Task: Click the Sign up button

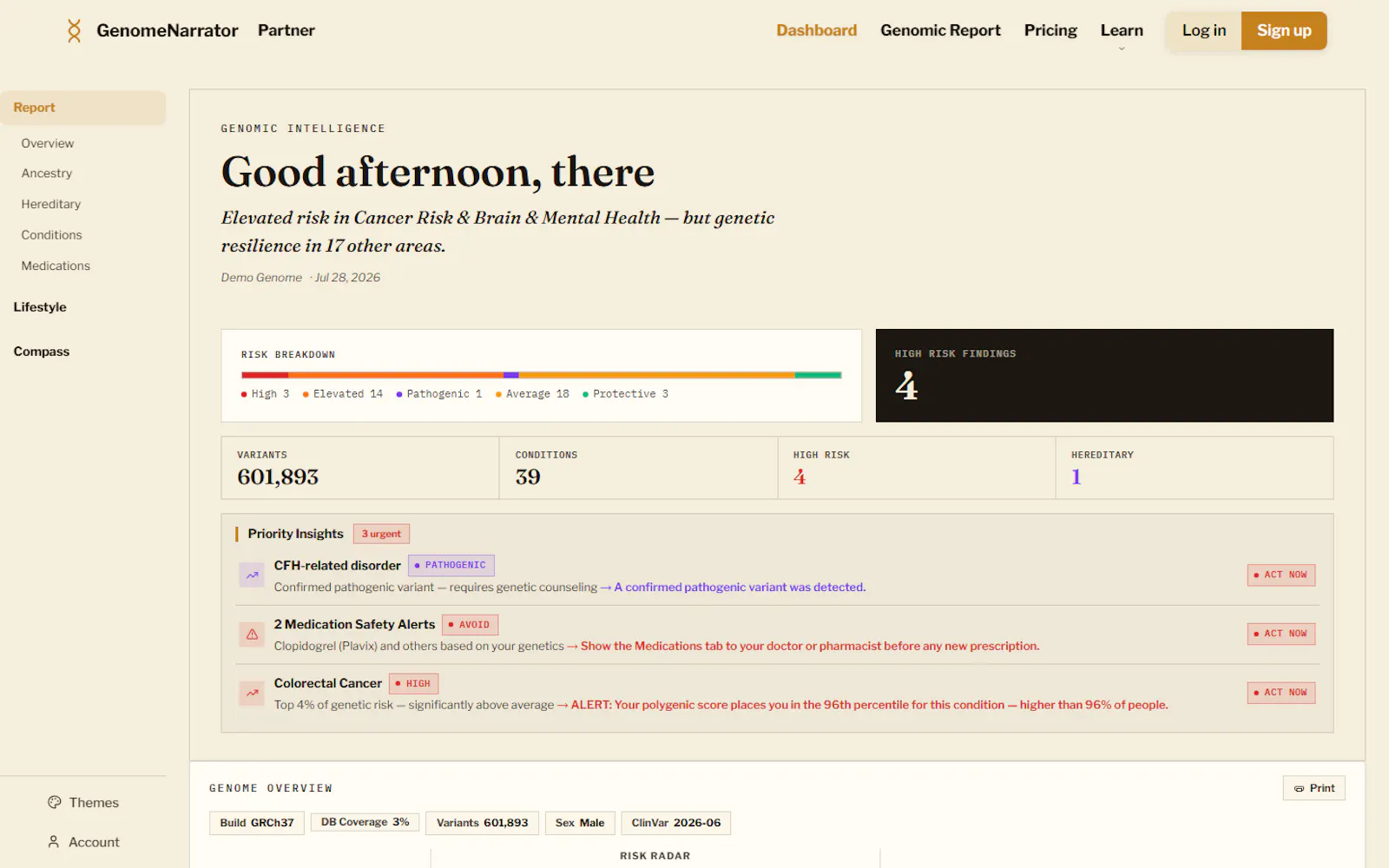Action: [1284, 30]
